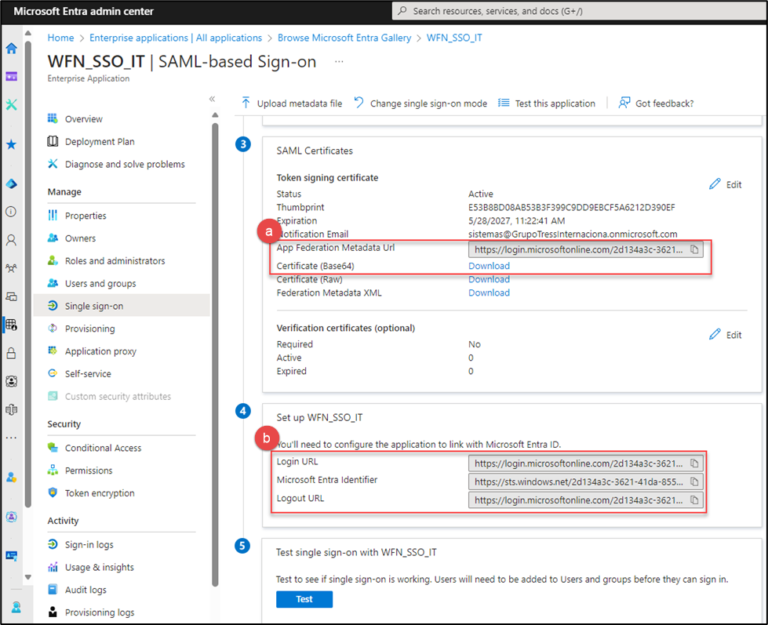This screenshot has width=768, height=625.
Task: Go to WFN_SSO_IT breadcrumb
Action: click(x=454, y=38)
